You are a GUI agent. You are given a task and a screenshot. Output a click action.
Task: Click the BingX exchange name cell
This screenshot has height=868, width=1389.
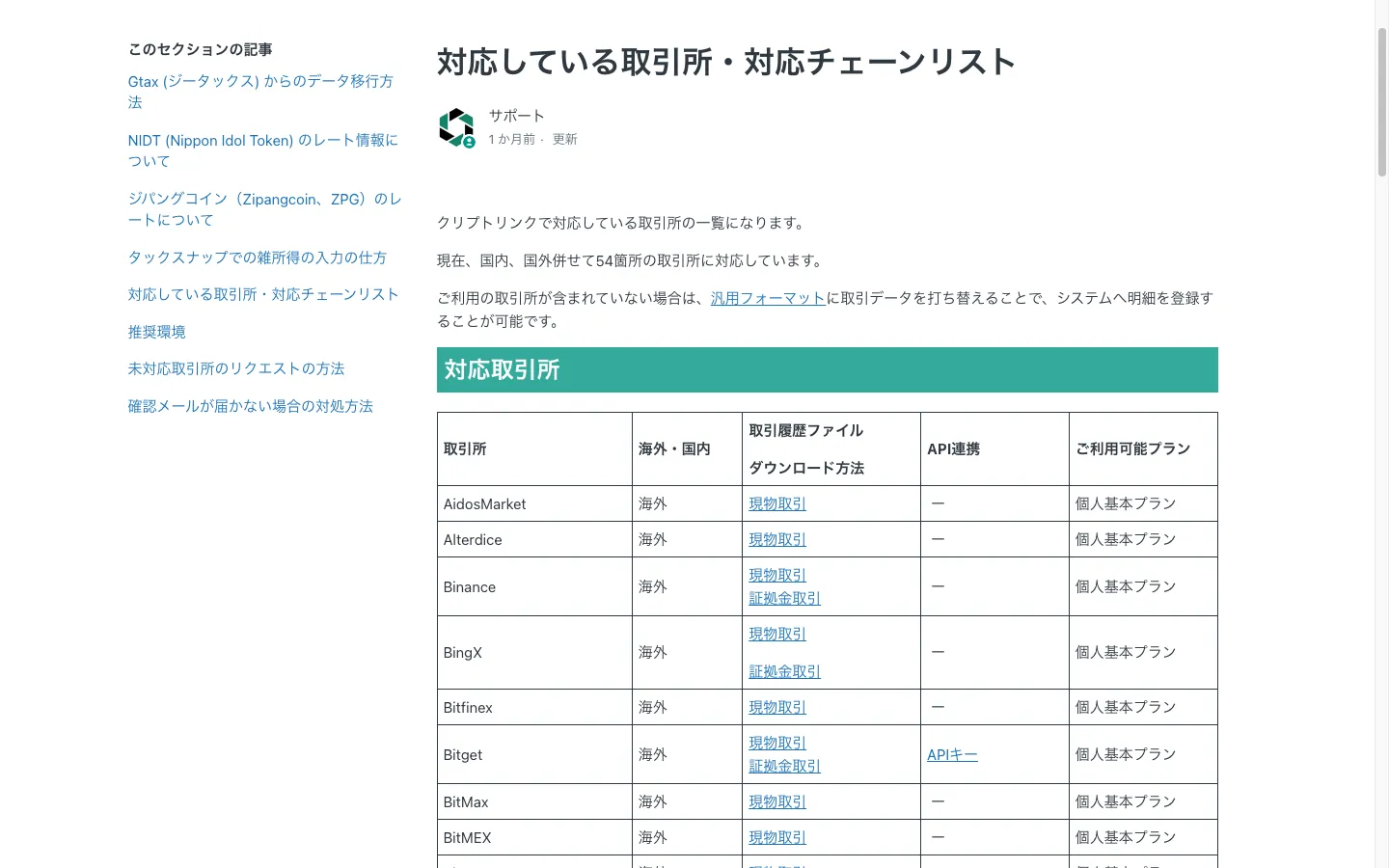tap(534, 652)
